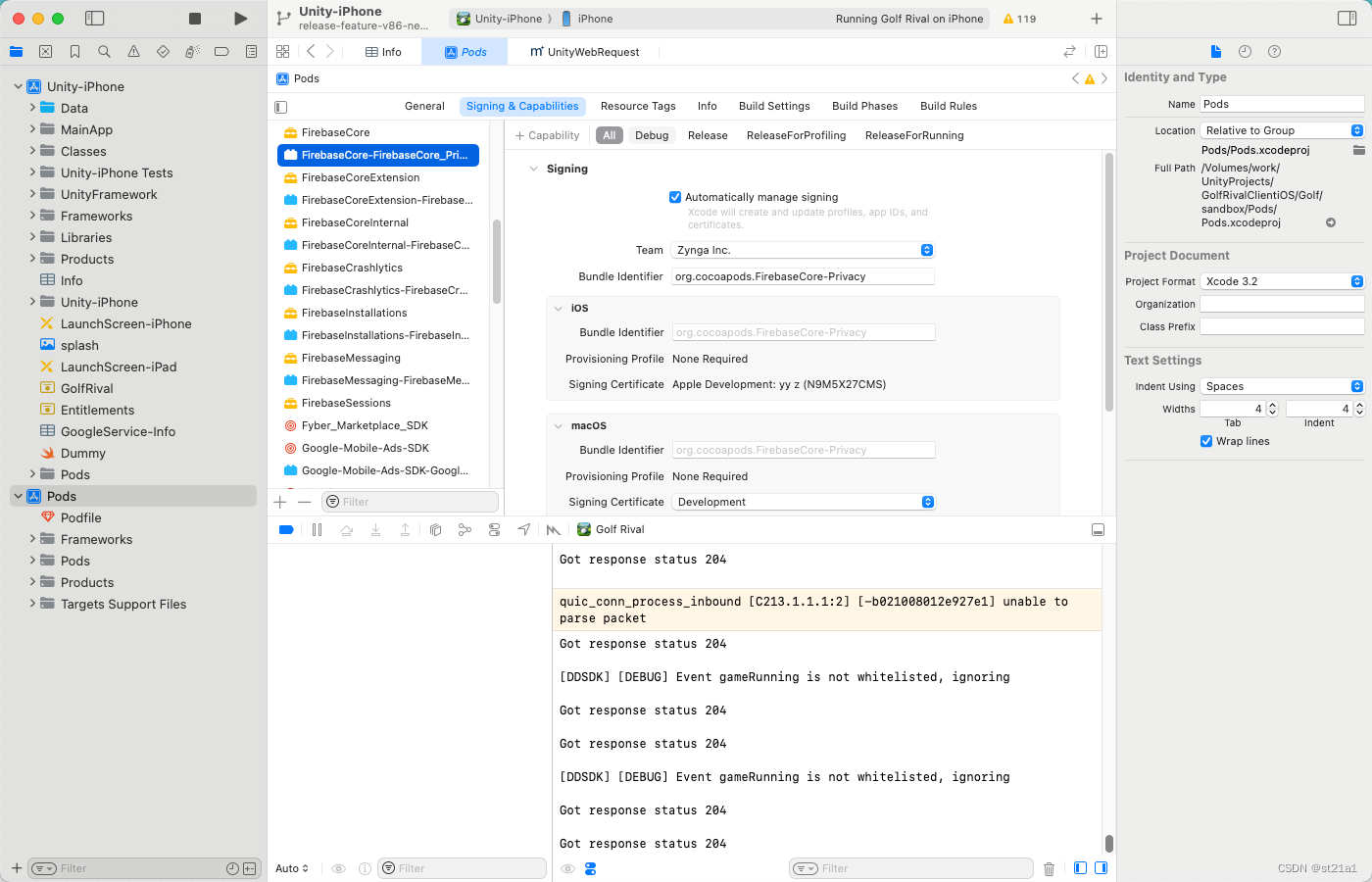Screen dimensions: 1372x882
Task: Open Indent Using Spaces dropdown
Action: coord(1282,387)
